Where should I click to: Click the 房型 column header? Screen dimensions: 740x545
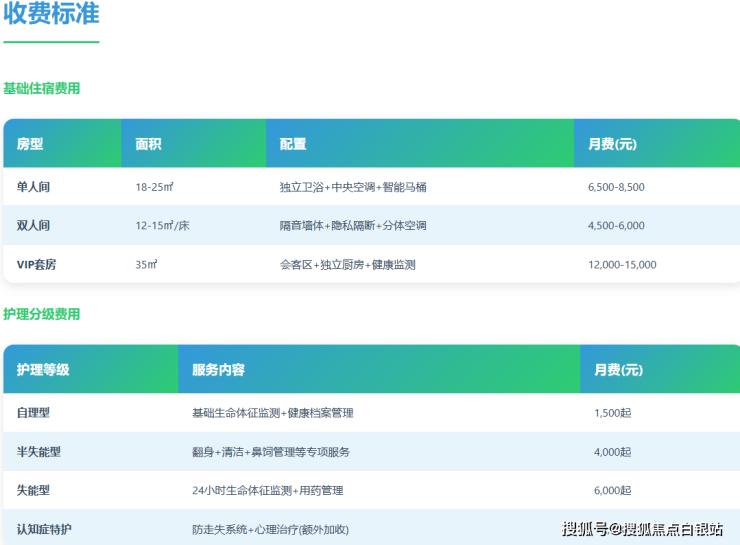coord(30,144)
